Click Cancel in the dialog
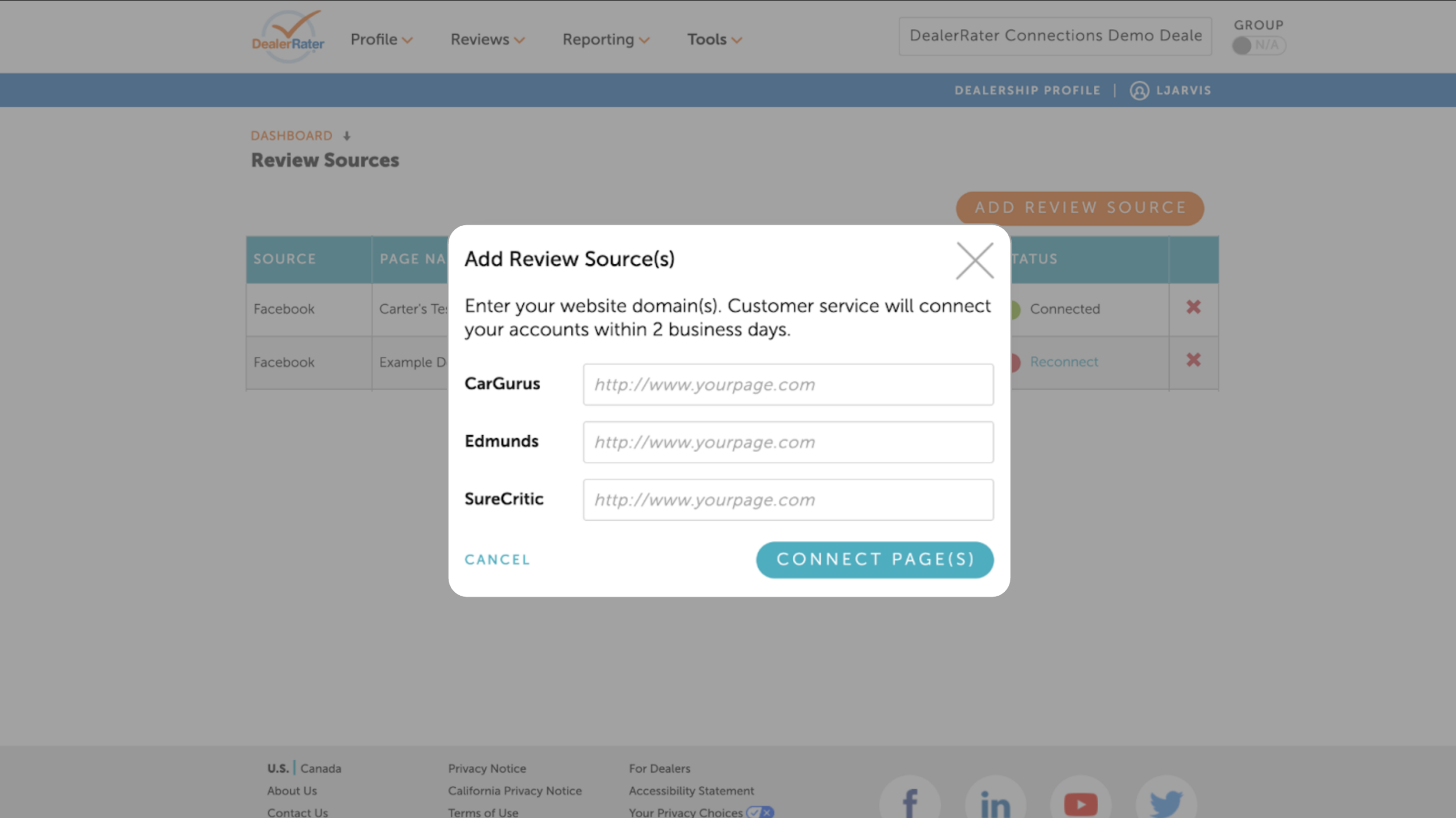 click(497, 560)
